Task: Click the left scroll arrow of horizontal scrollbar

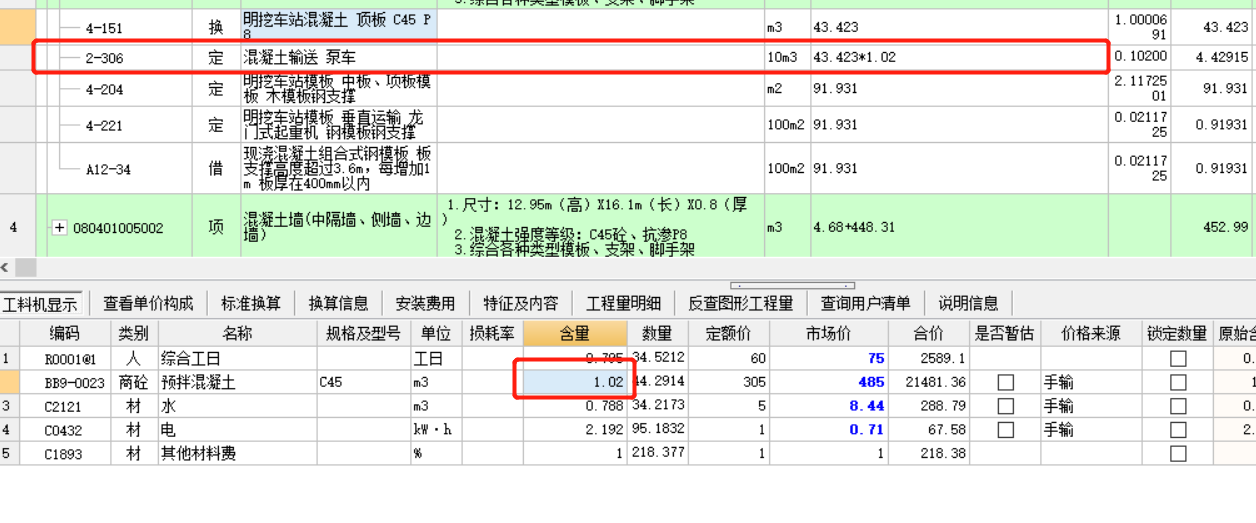Action: tap(6, 268)
